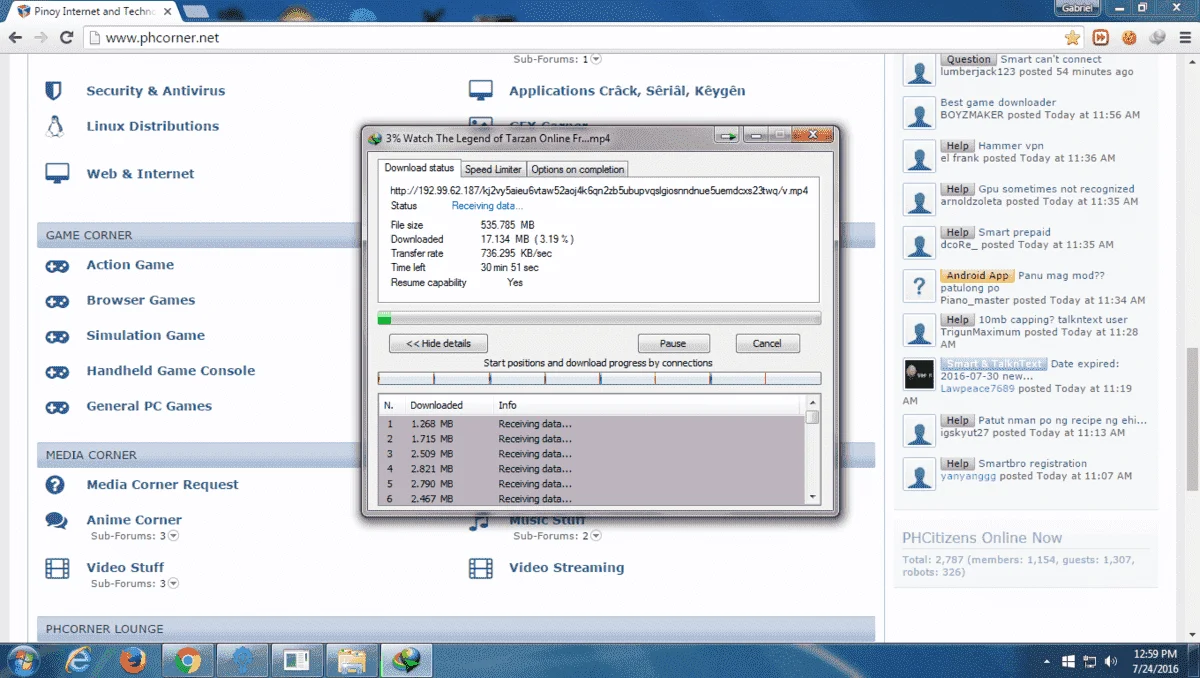Click the network tray icon

click(1090, 661)
